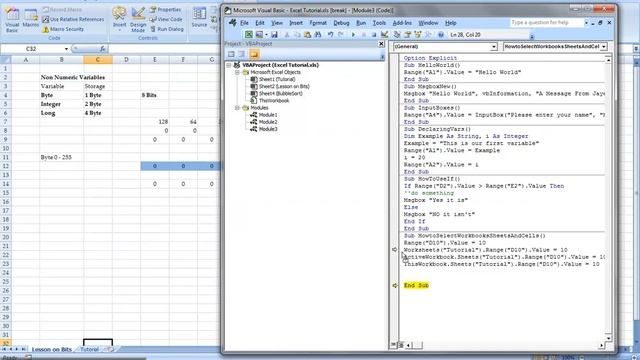Select ThisWorkbook in project tree
The image size is (640, 360).
point(274,100)
